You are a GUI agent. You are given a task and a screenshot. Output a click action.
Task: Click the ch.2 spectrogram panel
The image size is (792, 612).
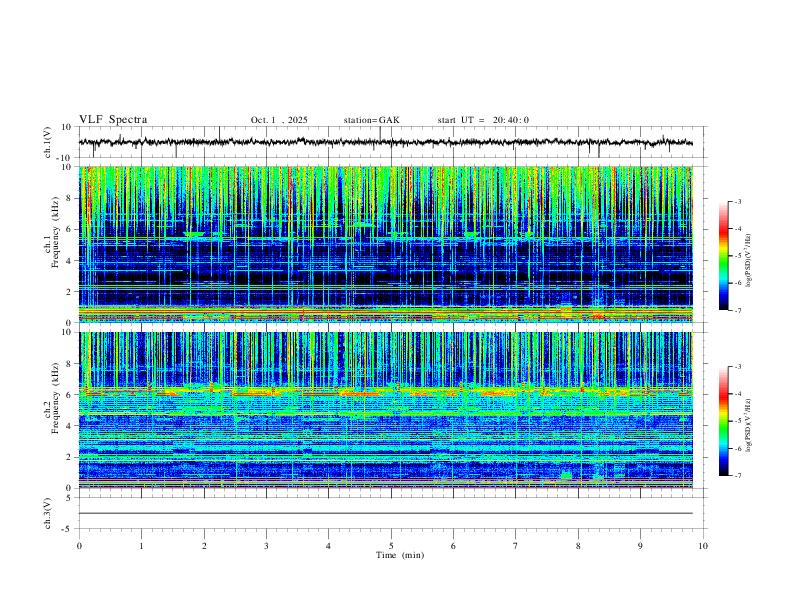[385, 410]
